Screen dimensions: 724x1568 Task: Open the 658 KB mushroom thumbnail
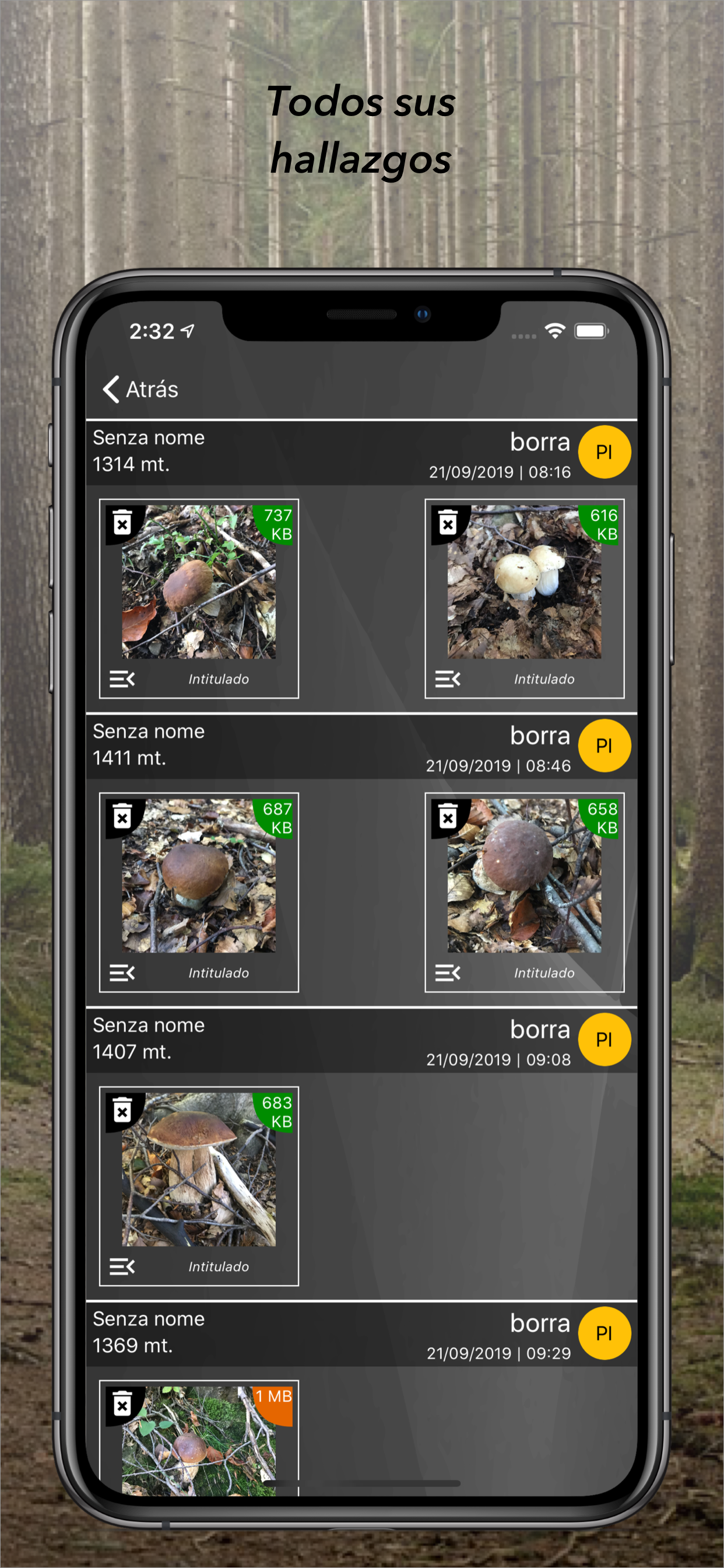pos(525,876)
